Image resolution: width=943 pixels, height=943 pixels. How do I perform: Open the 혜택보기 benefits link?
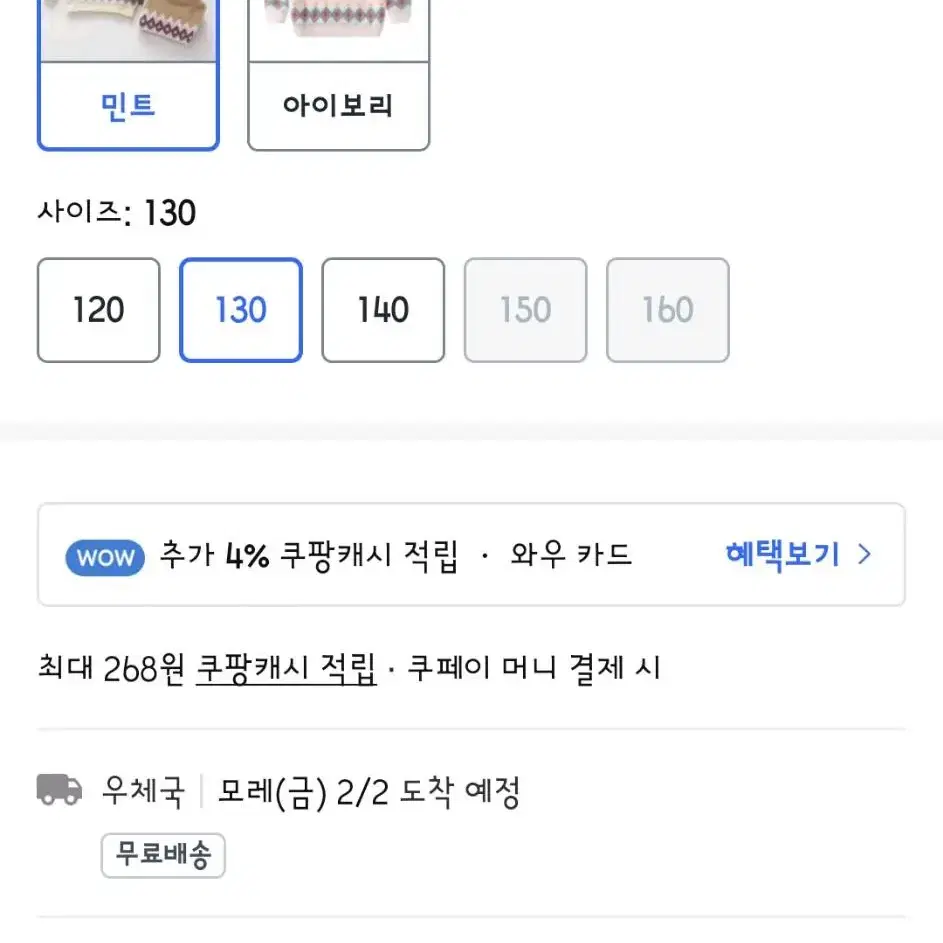point(782,554)
